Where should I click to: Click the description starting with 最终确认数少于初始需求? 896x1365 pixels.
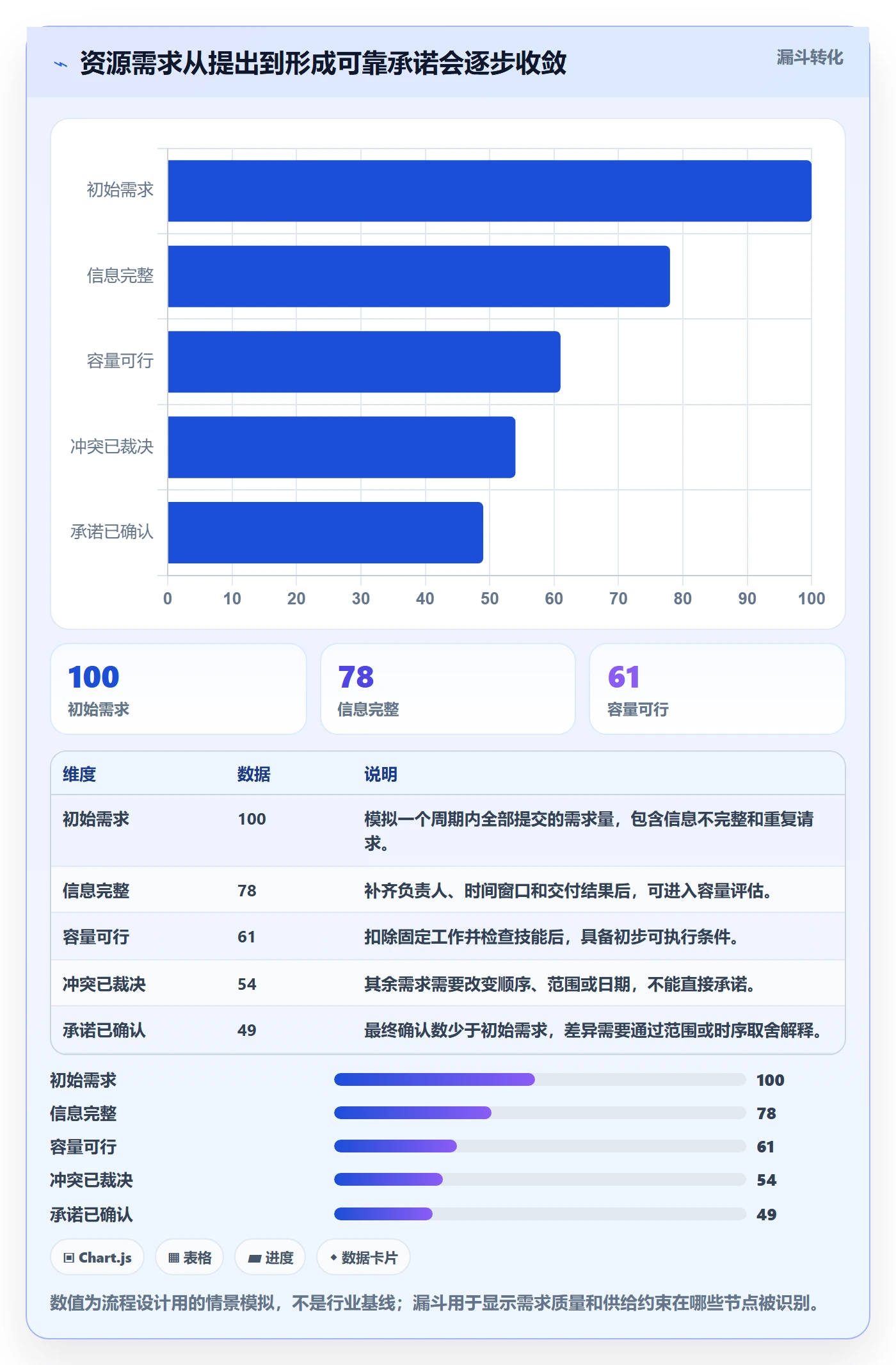pos(593,1030)
